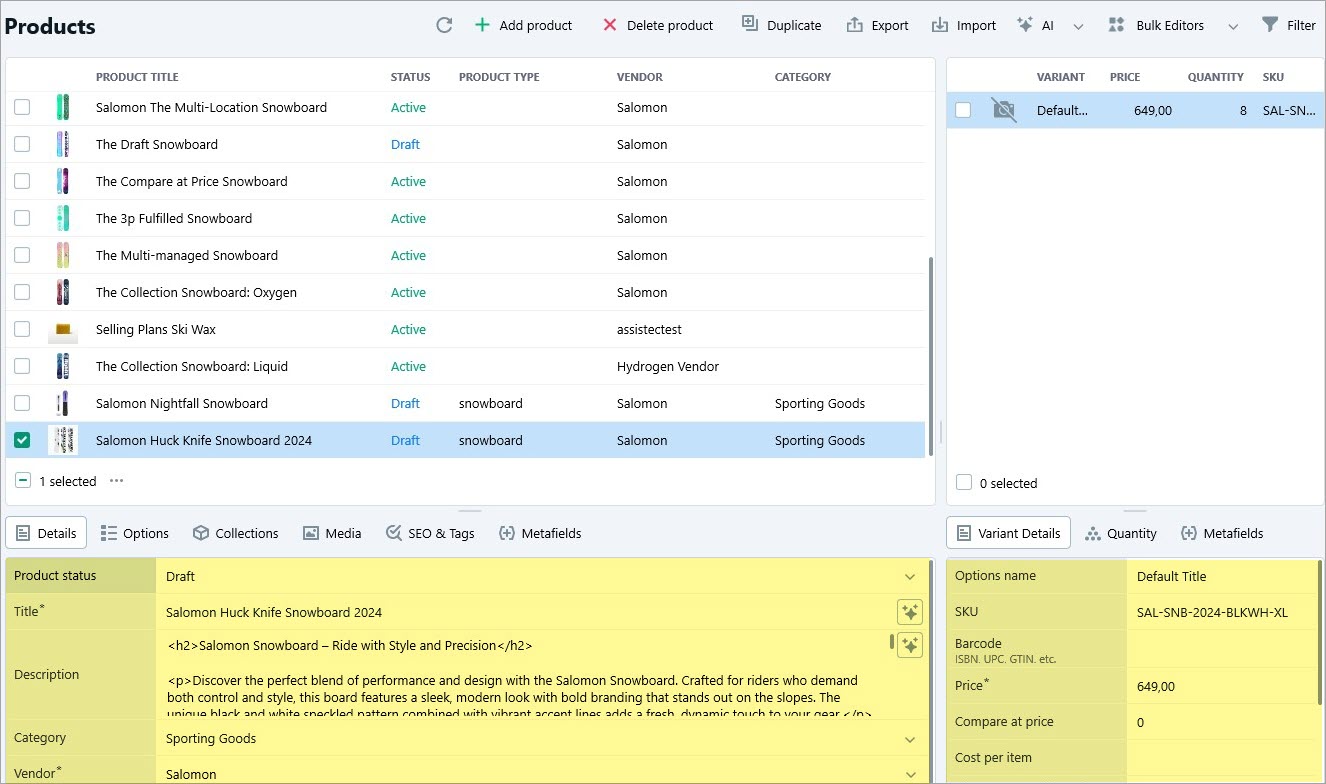
Task: Uncheck Salomon Huck Knife Snowboard 2024 checkbox
Action: [22, 440]
